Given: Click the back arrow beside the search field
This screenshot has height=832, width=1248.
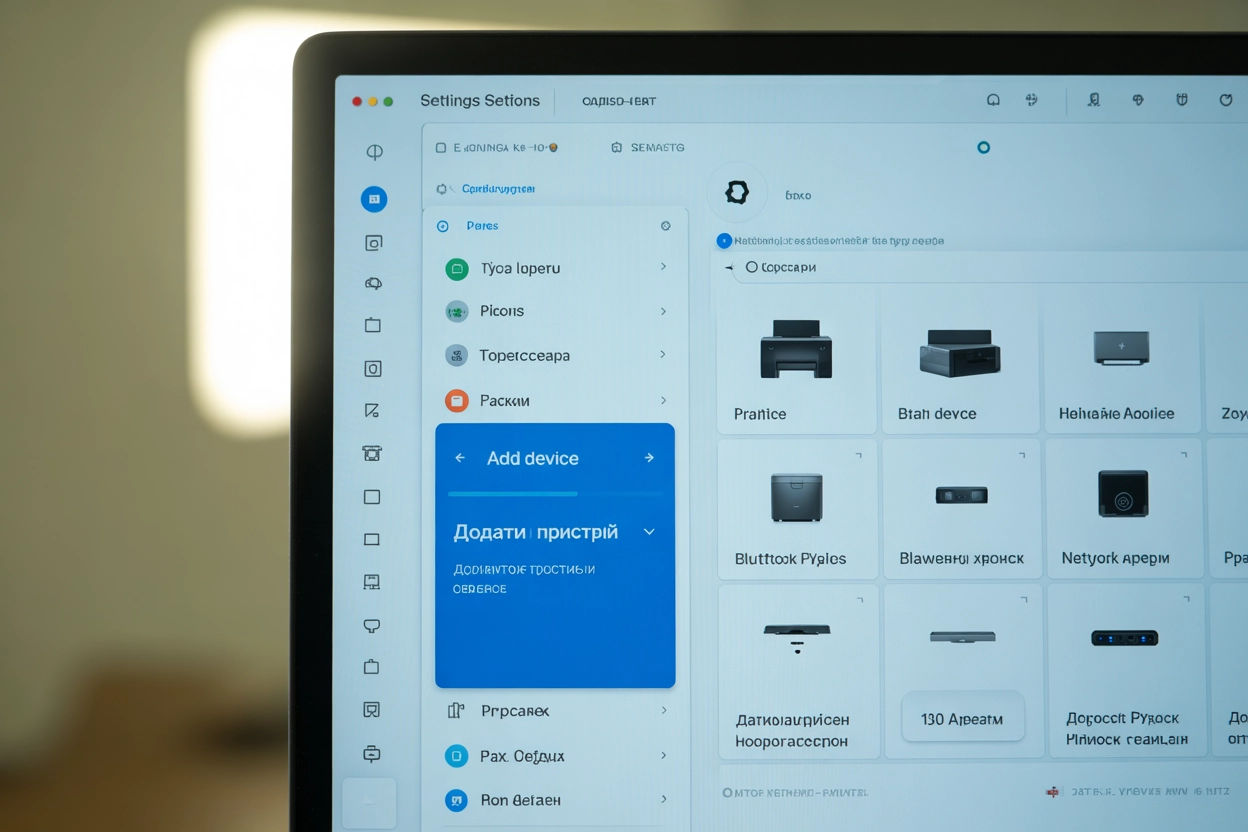Looking at the screenshot, I should [x=729, y=268].
